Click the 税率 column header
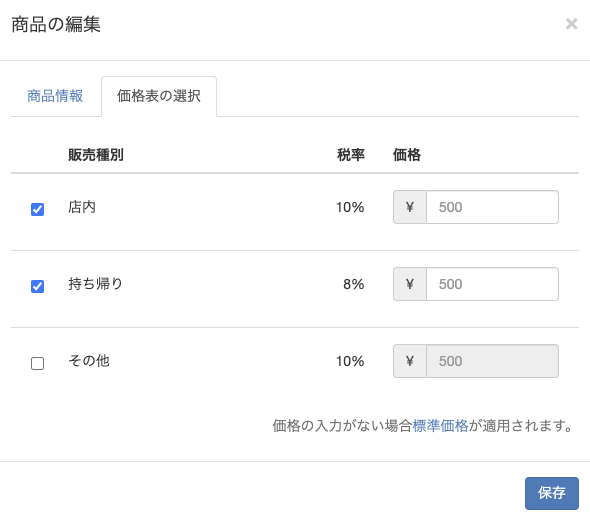Viewport: 590px width, 522px height. (x=351, y=155)
